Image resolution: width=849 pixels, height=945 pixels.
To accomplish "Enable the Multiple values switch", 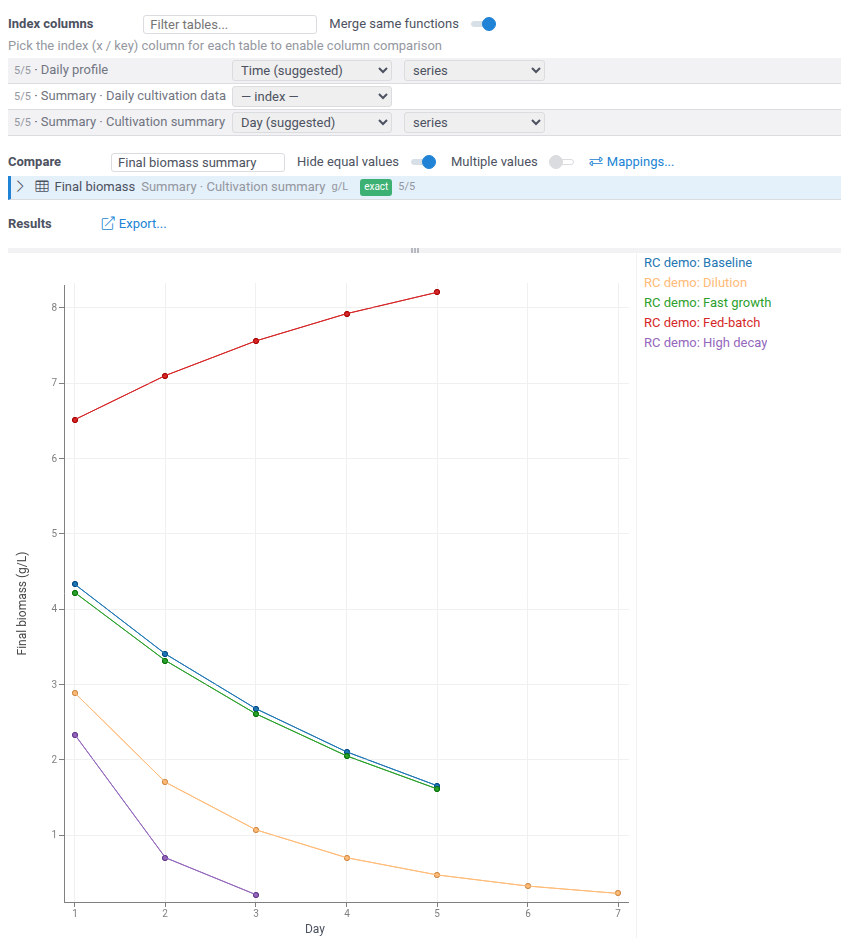I will click(x=561, y=162).
